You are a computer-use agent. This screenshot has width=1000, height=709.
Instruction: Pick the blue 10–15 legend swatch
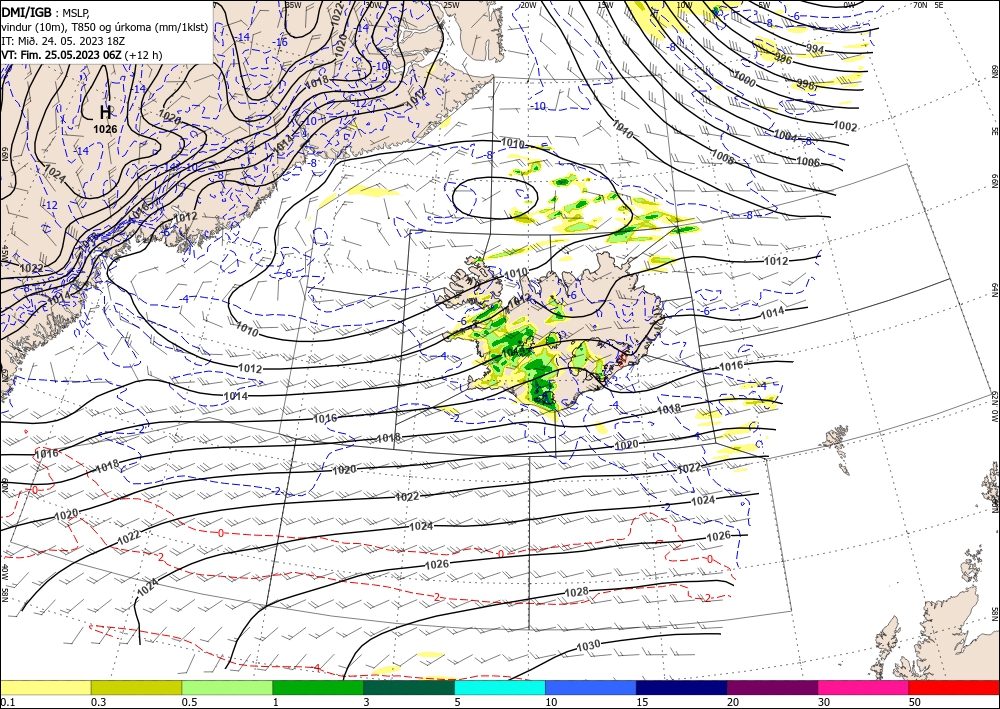(x=591, y=687)
